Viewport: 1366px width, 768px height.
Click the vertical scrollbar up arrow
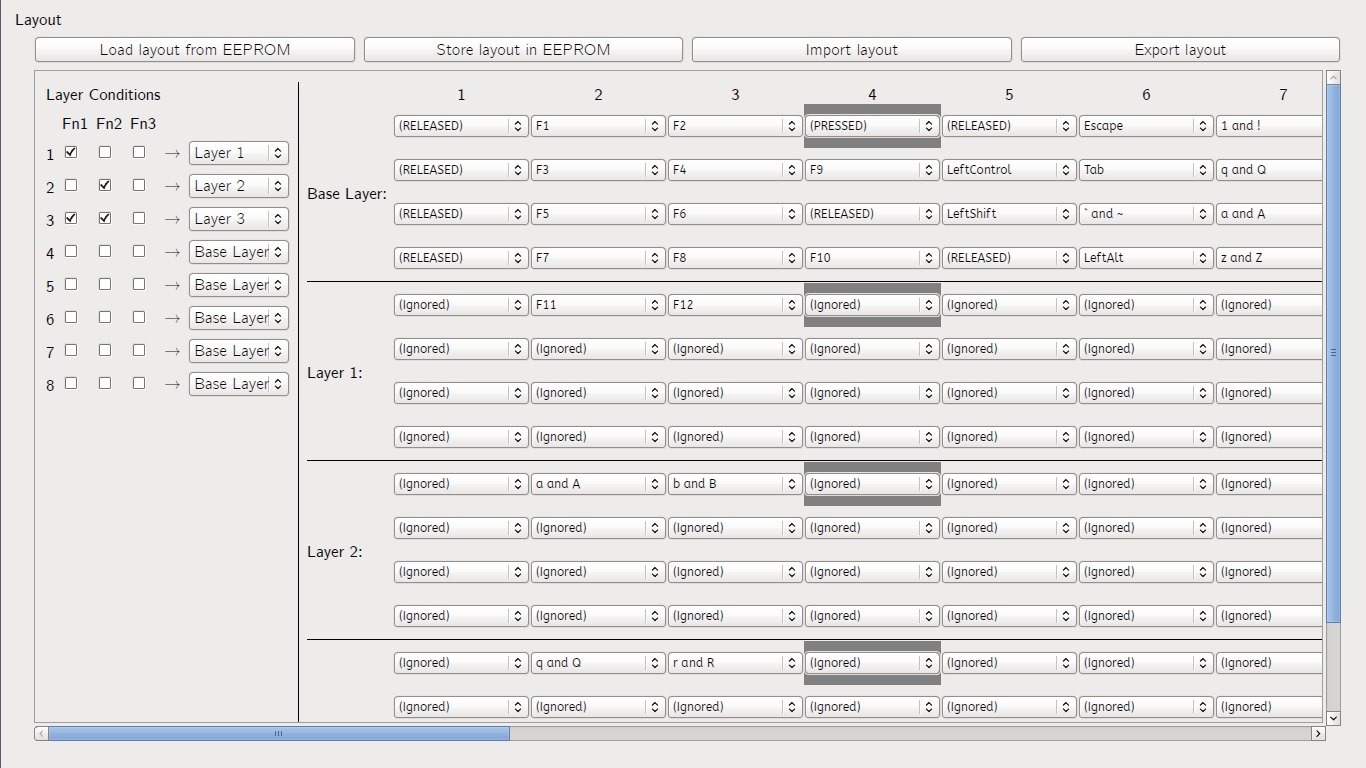(x=1333, y=78)
